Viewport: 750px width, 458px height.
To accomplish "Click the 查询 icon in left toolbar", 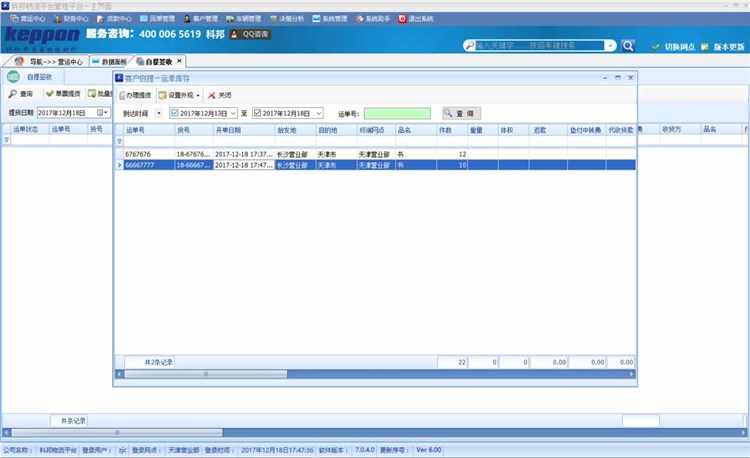I will point(13,94).
